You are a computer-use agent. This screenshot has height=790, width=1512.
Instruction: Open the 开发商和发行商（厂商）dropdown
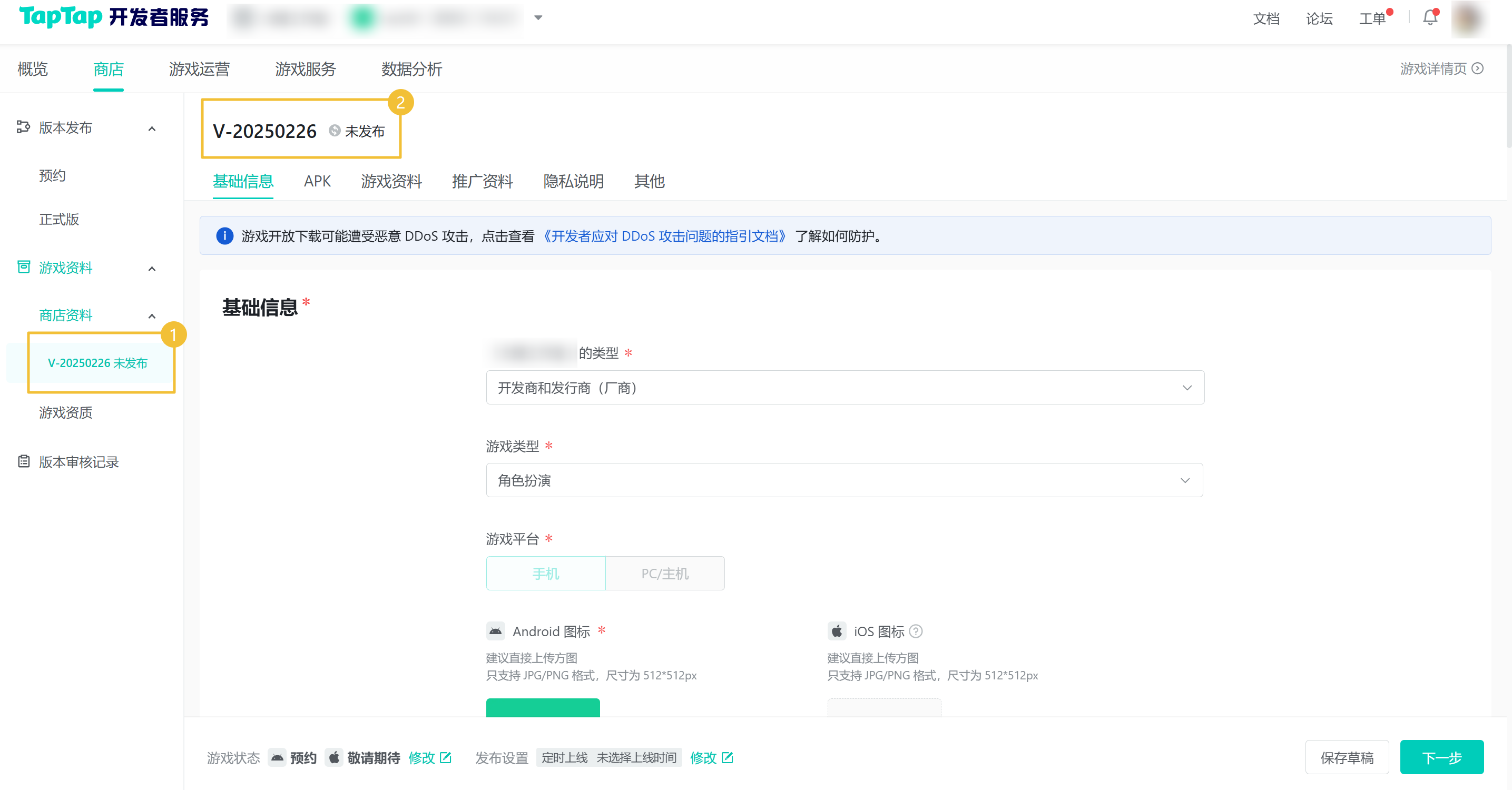(x=845, y=388)
